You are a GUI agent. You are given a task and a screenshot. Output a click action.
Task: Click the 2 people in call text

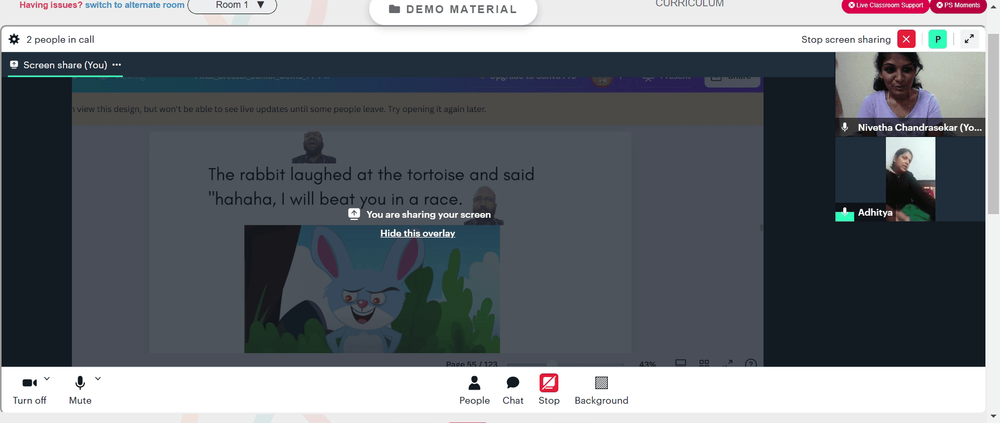tap(61, 40)
